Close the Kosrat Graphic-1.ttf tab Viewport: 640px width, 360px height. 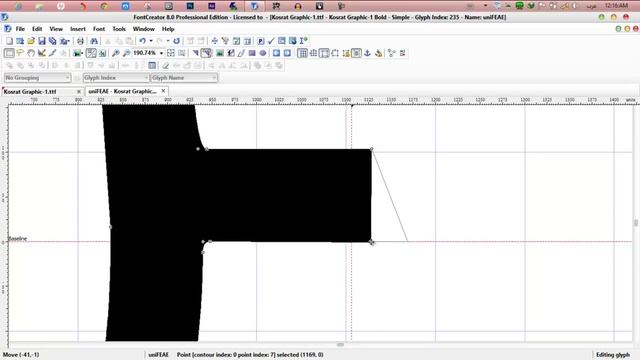pos(79,91)
